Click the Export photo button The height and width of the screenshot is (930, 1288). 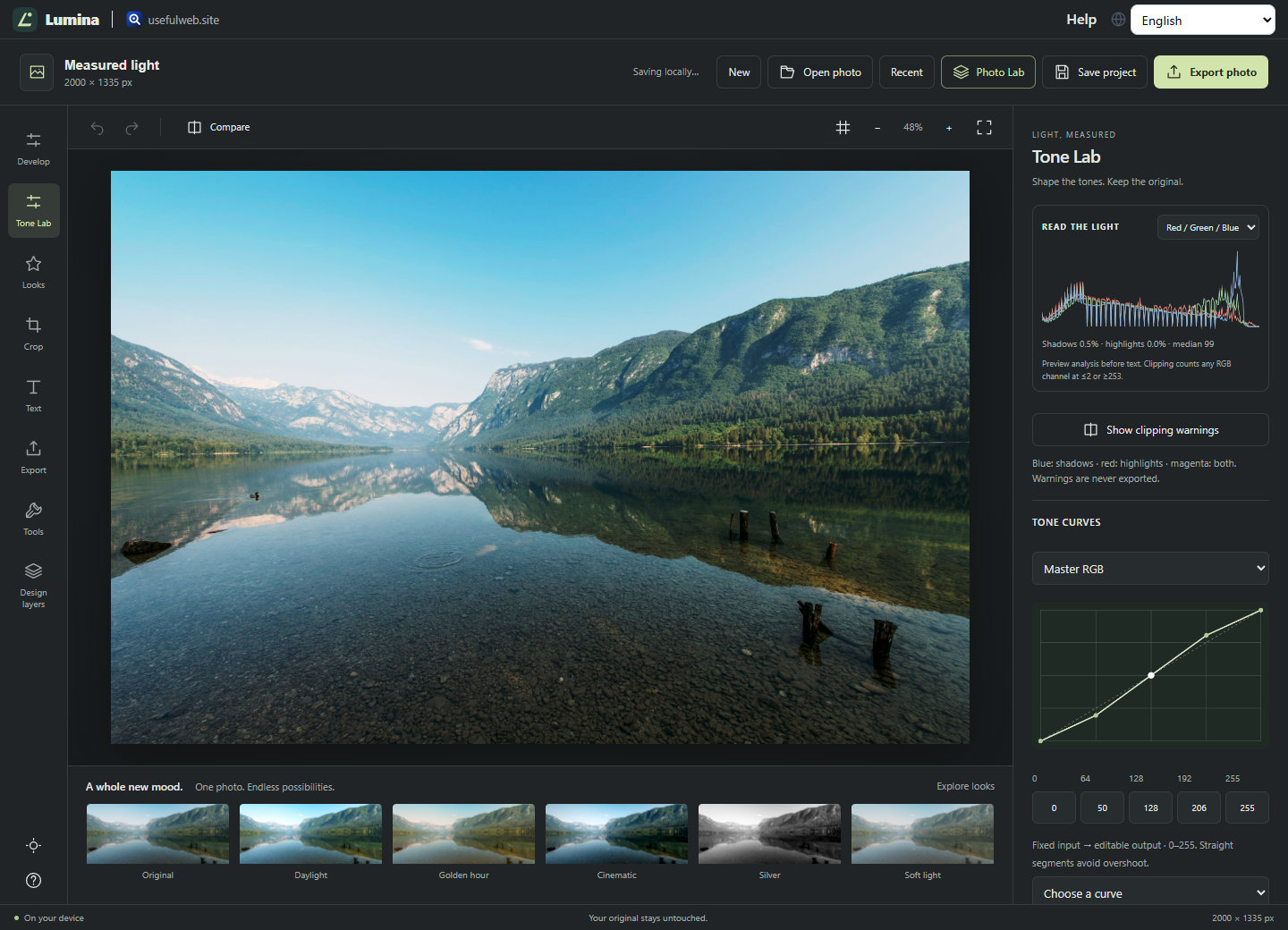pyautogui.click(x=1211, y=72)
